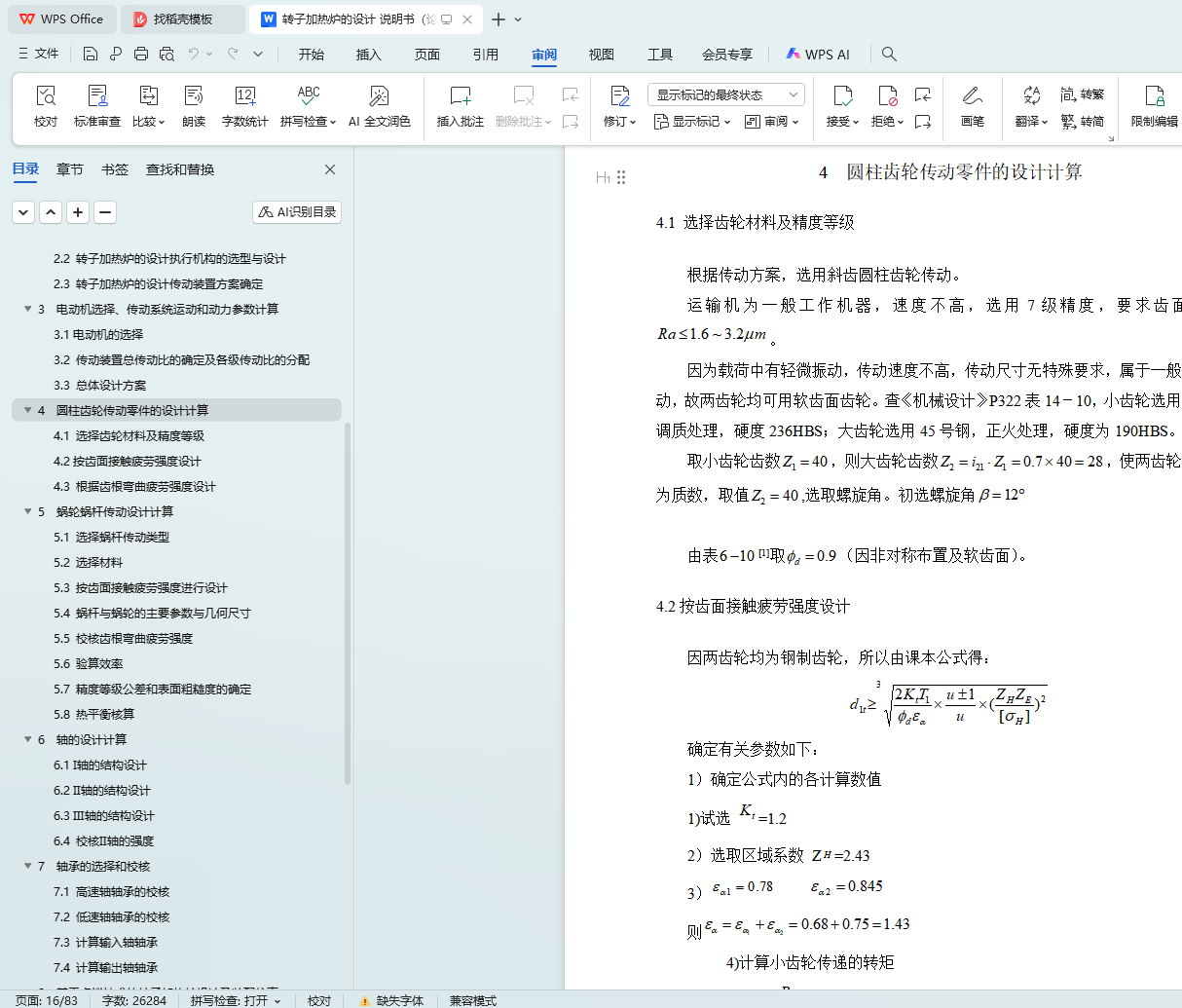Image resolution: width=1182 pixels, height=1008 pixels.
Task: Click the plus button to promote heading level
Action: [78, 212]
